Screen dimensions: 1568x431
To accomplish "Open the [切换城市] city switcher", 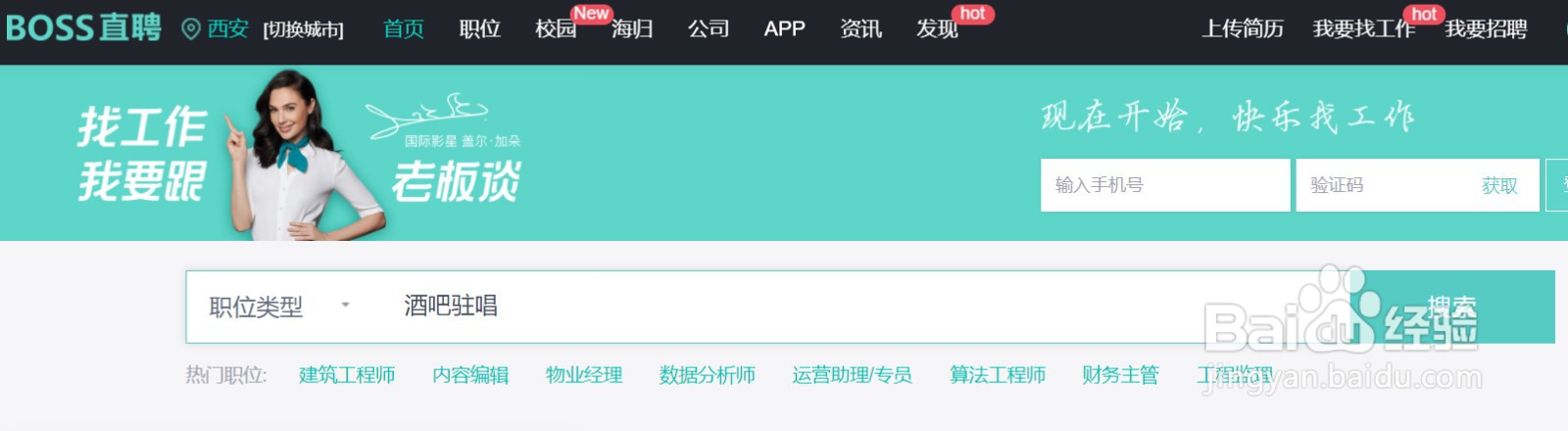I will [303, 30].
